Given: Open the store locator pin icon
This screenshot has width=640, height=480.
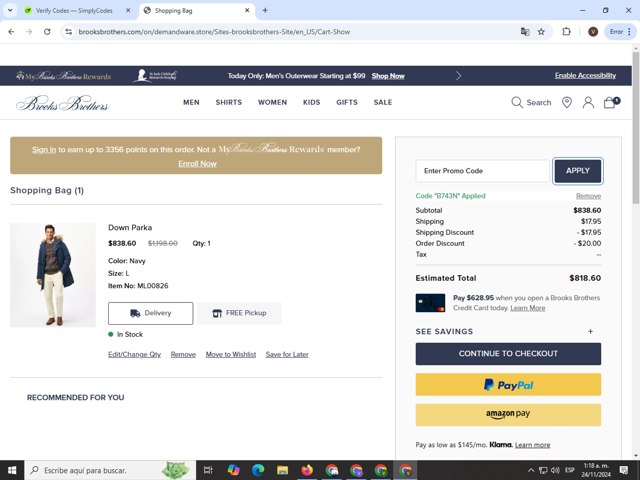Looking at the screenshot, I should point(567,102).
